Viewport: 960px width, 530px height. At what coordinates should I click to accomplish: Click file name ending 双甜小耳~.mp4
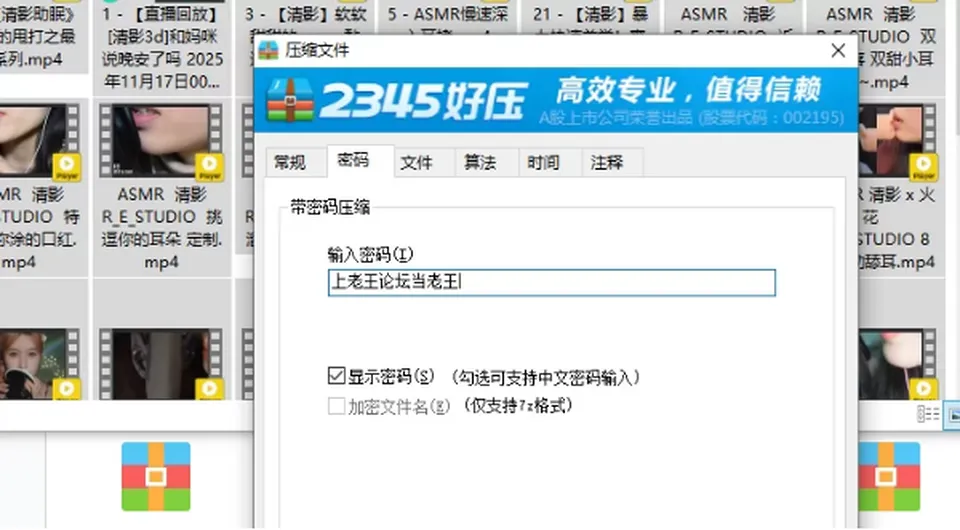point(897,47)
